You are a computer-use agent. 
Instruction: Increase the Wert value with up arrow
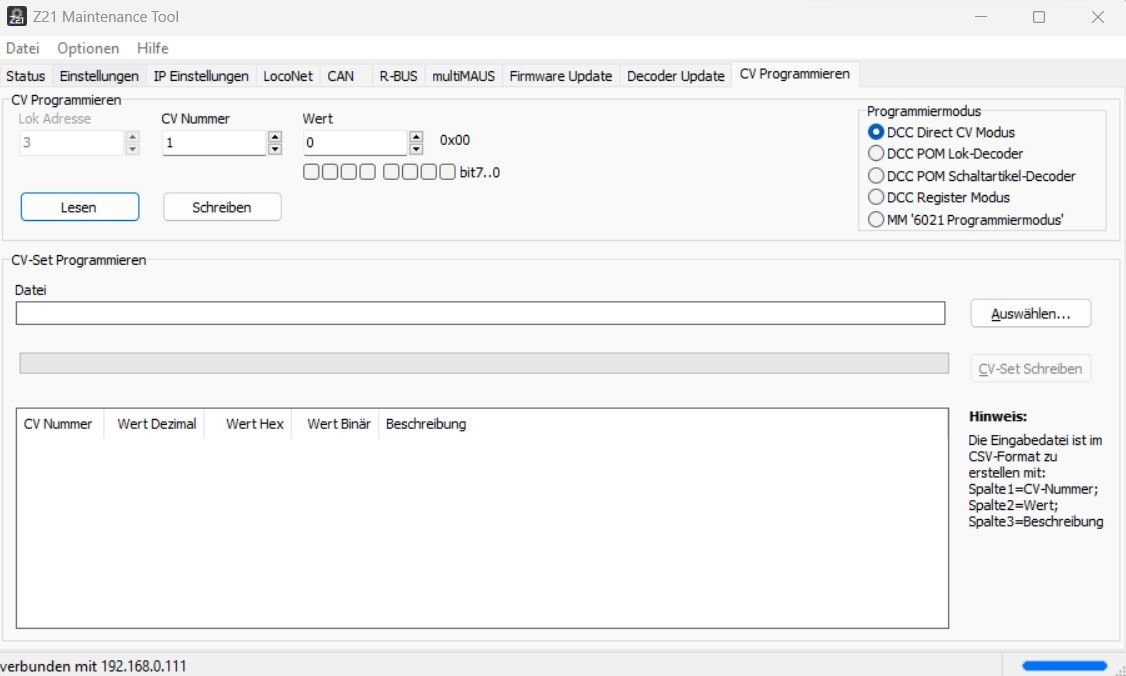click(x=416, y=138)
